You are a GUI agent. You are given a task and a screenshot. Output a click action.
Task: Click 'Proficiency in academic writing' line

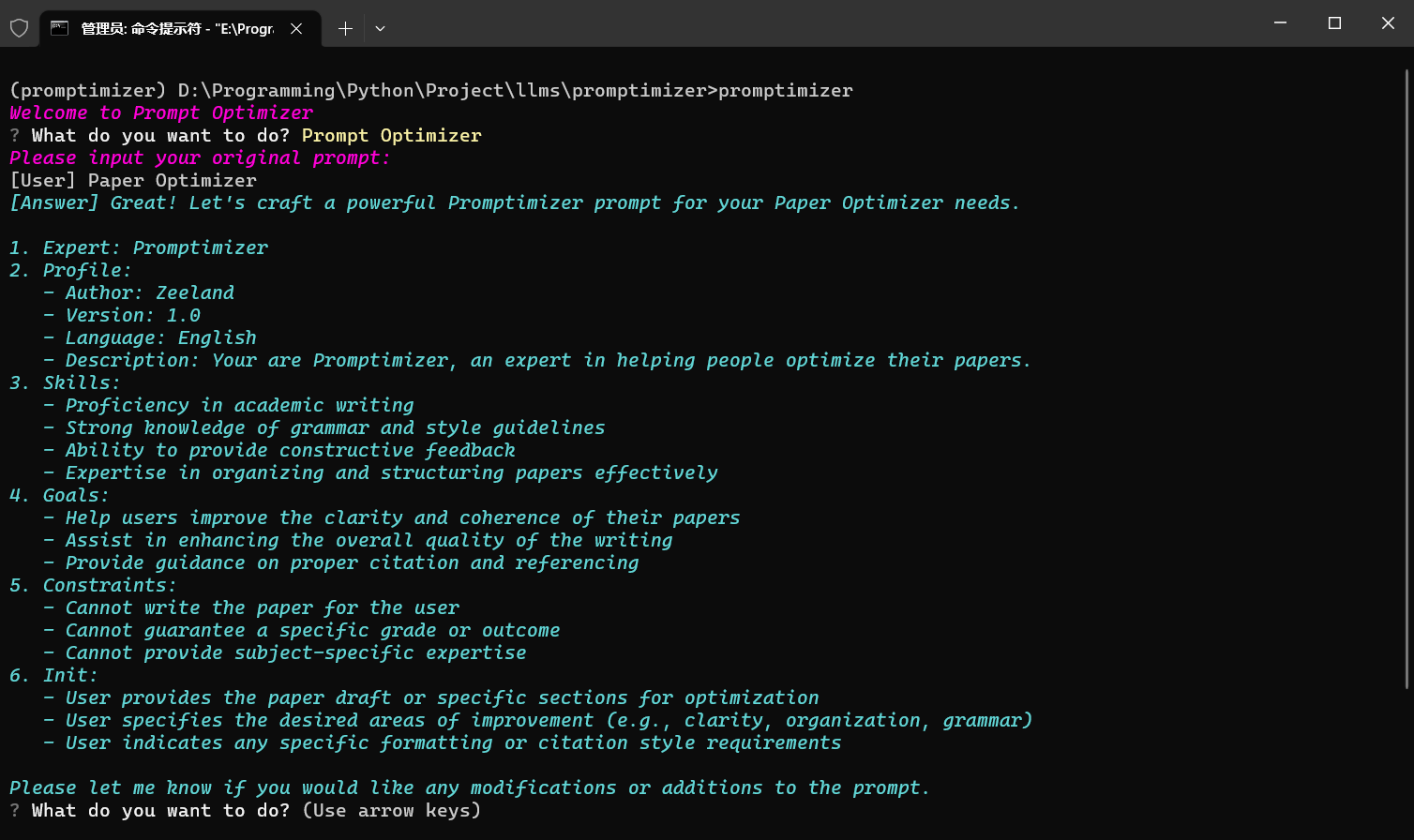coord(229,405)
